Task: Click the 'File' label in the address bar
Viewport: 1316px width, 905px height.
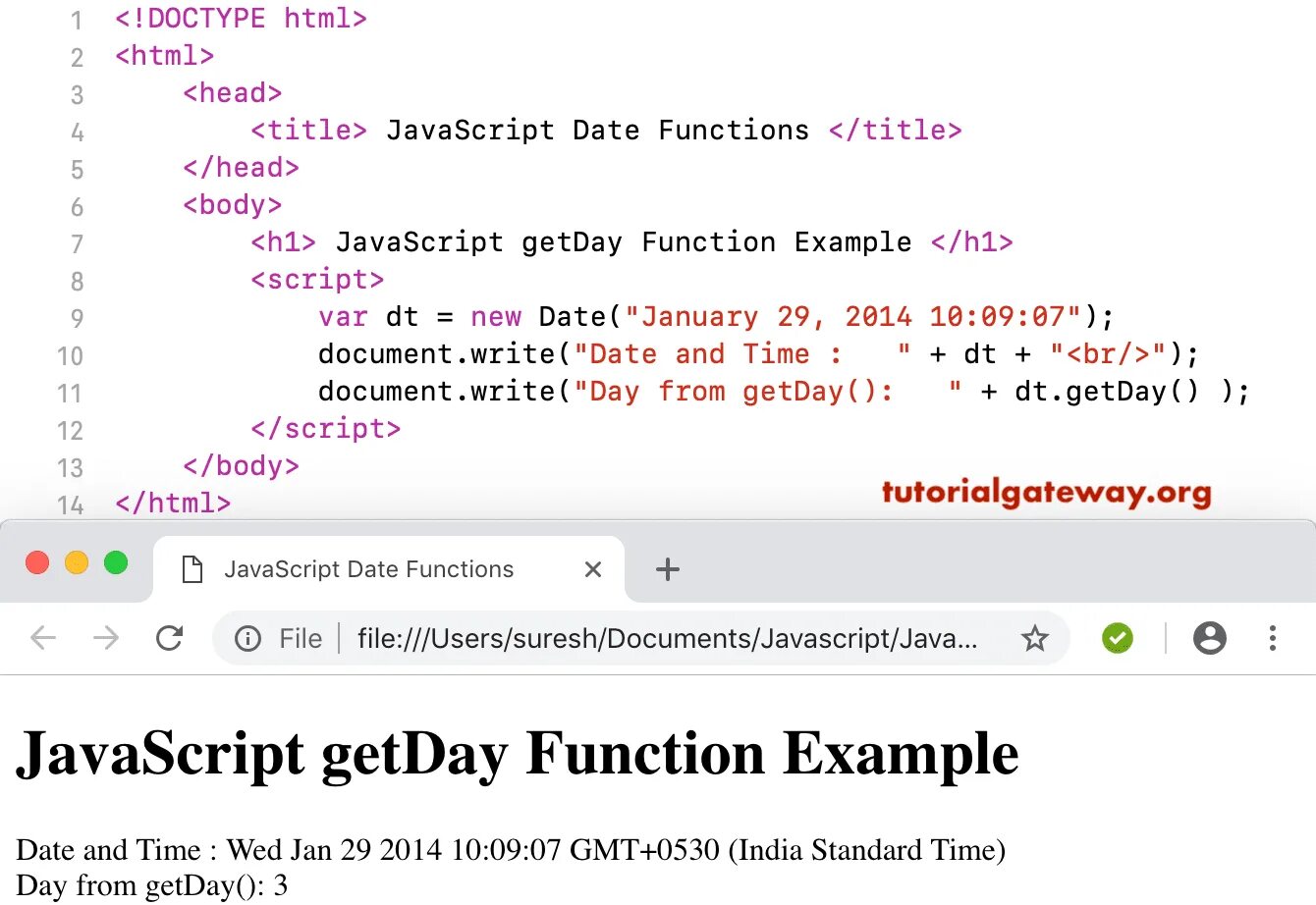Action: tap(301, 639)
